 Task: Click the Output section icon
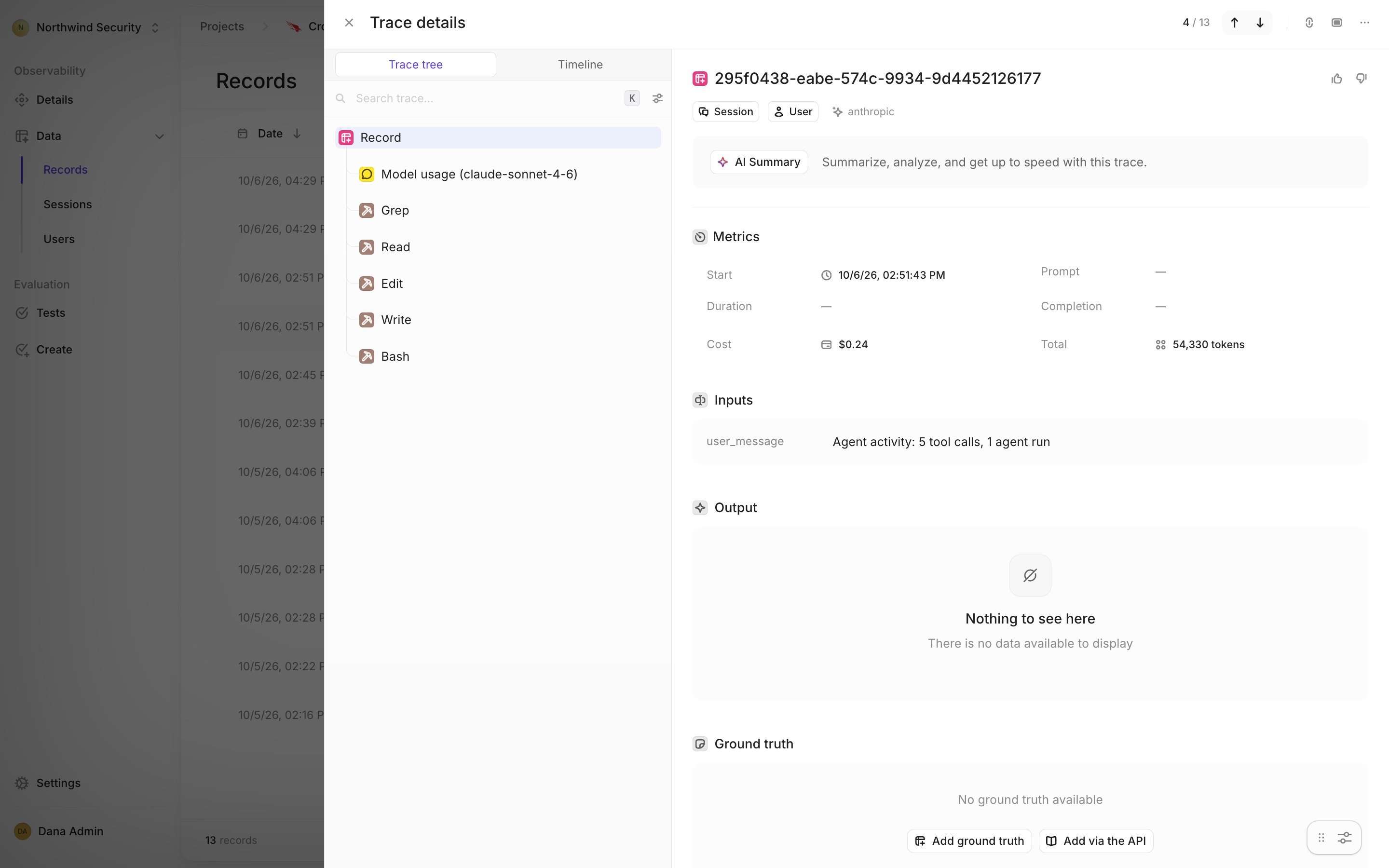click(700, 507)
